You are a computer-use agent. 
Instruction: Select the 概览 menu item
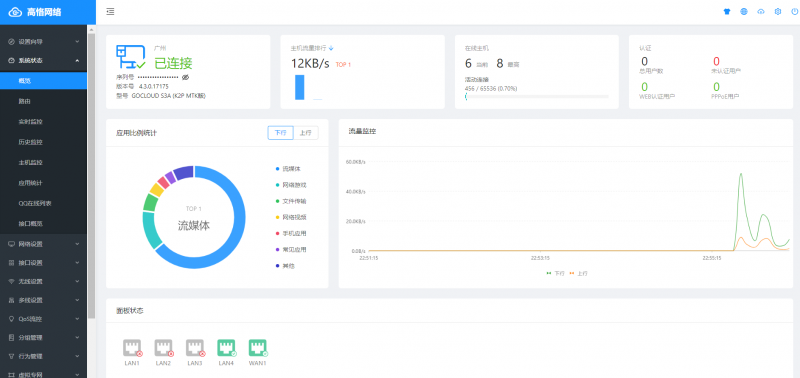[x=43, y=81]
